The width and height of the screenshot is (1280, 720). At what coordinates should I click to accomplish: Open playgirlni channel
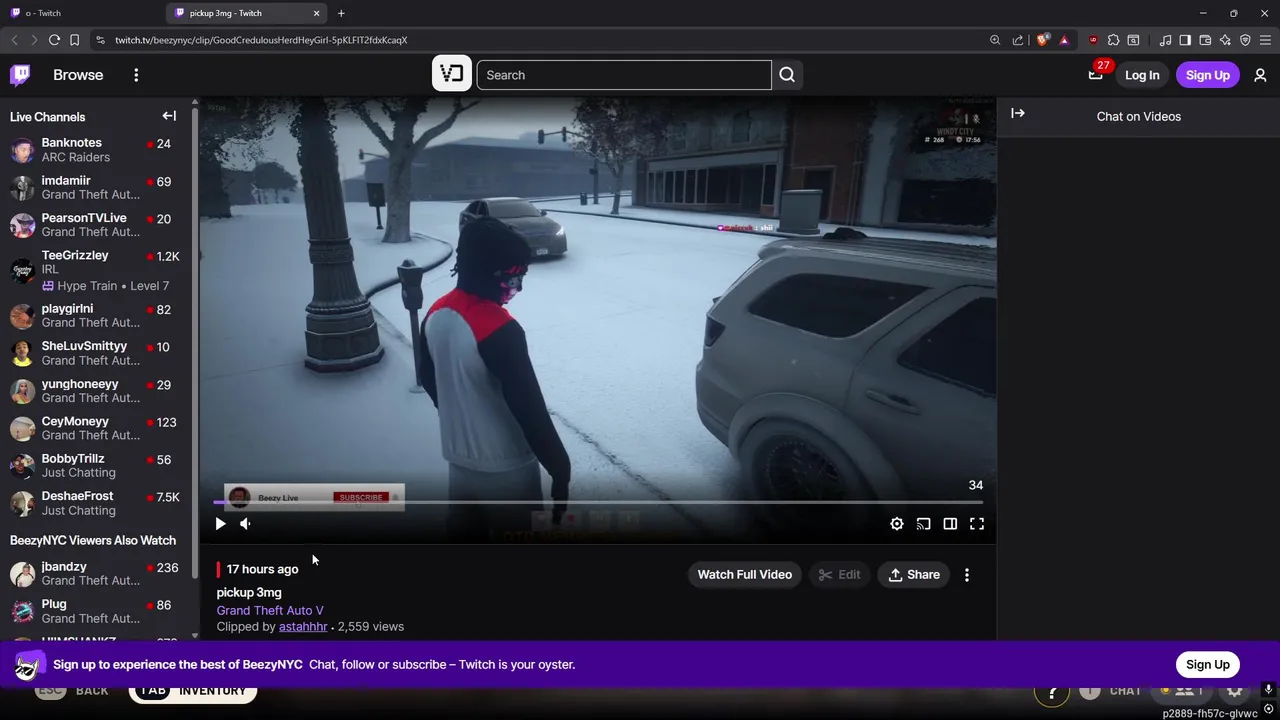pyautogui.click(x=96, y=316)
